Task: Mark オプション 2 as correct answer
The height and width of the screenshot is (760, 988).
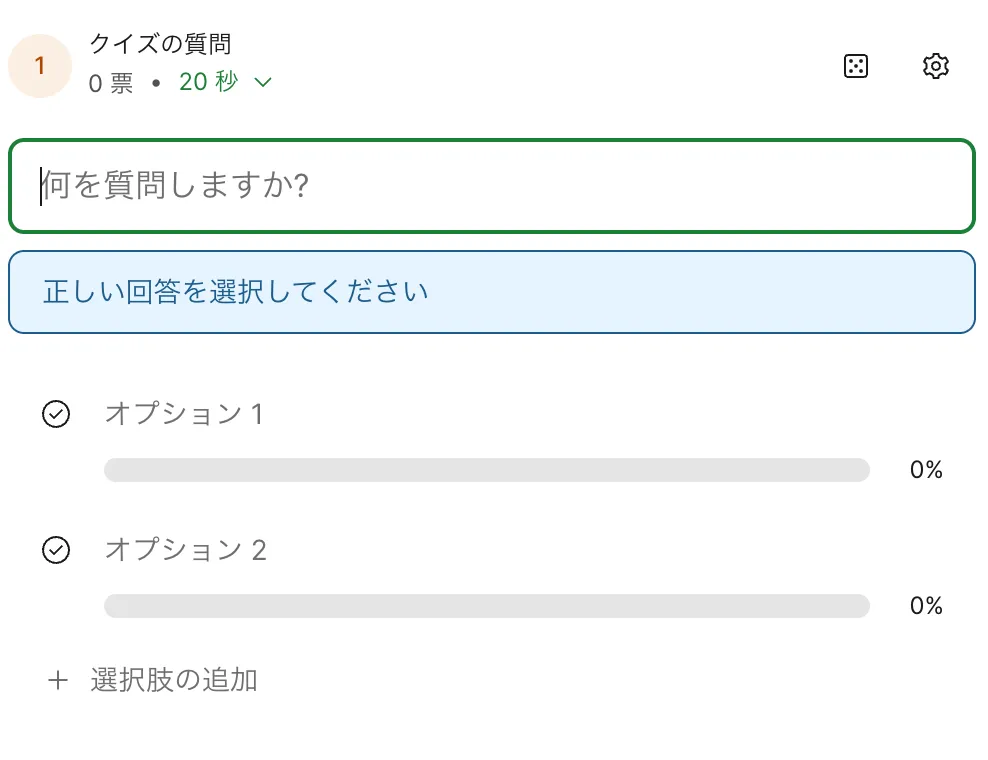Action: (x=56, y=550)
